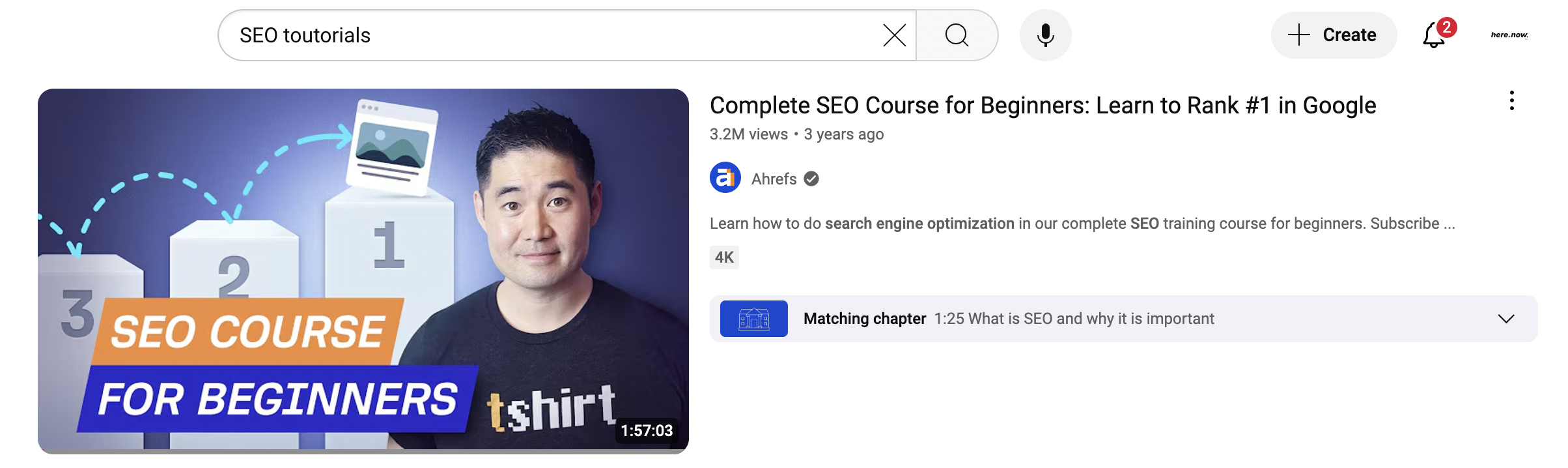Click the Ahrefs channel avatar
The width and height of the screenshot is (1568, 468).
725,177
